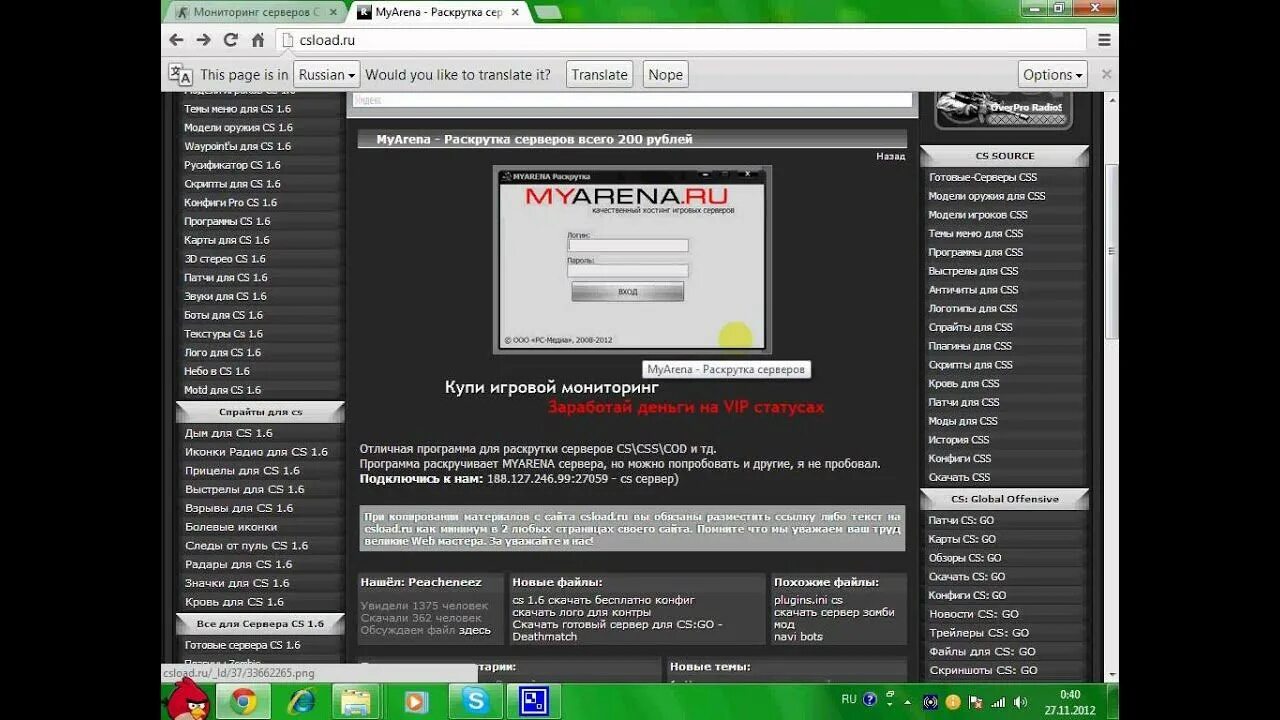Click the action center flag icon

975,702
